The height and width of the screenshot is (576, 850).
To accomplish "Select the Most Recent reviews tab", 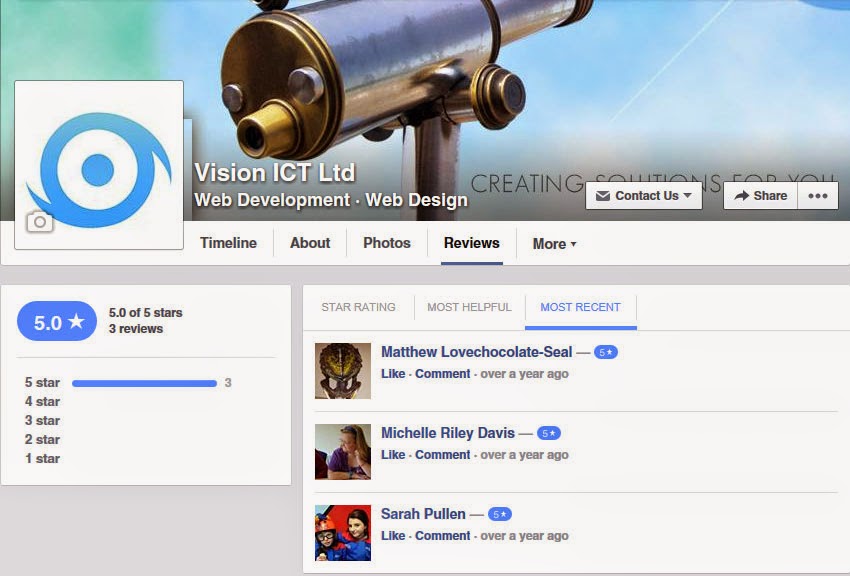I will (581, 307).
